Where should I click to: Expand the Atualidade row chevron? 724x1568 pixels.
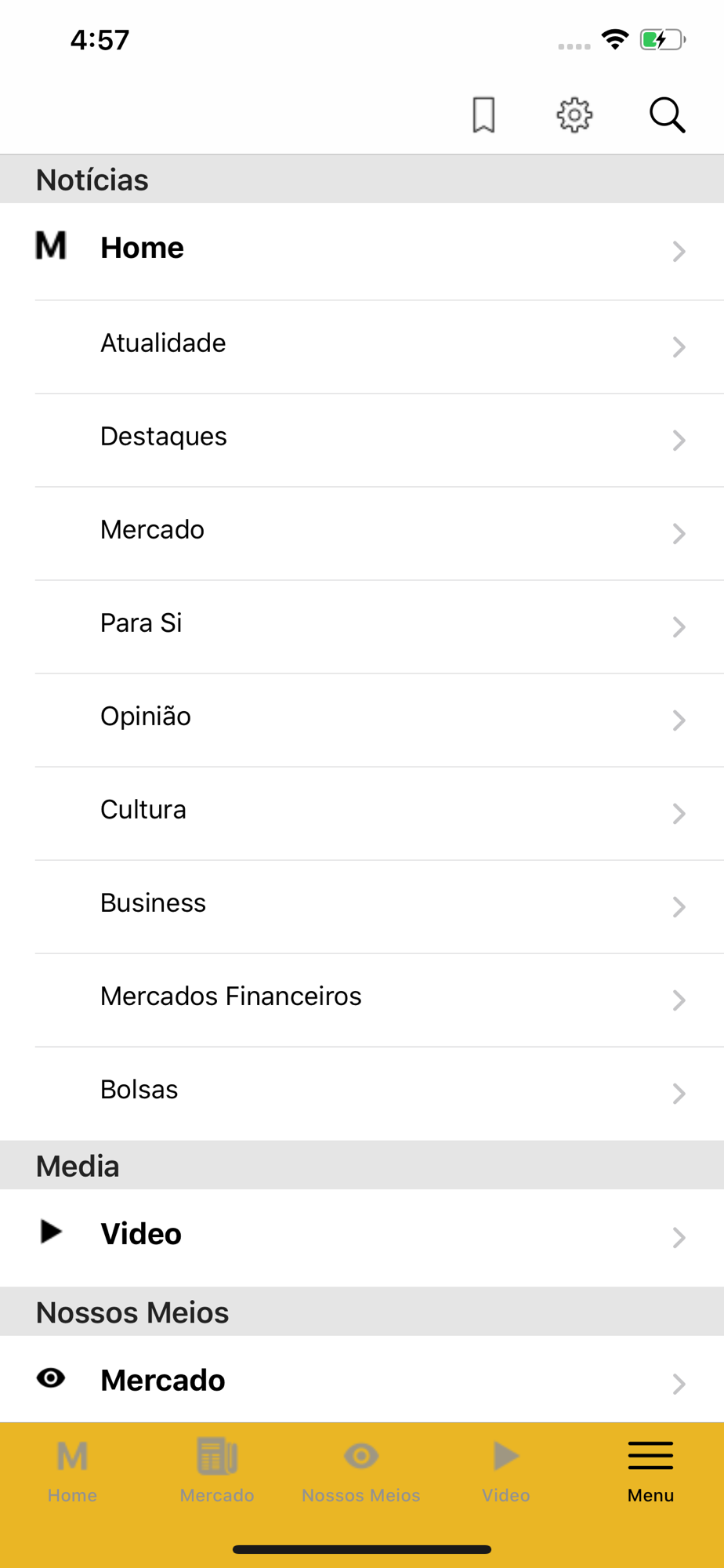[x=679, y=347]
